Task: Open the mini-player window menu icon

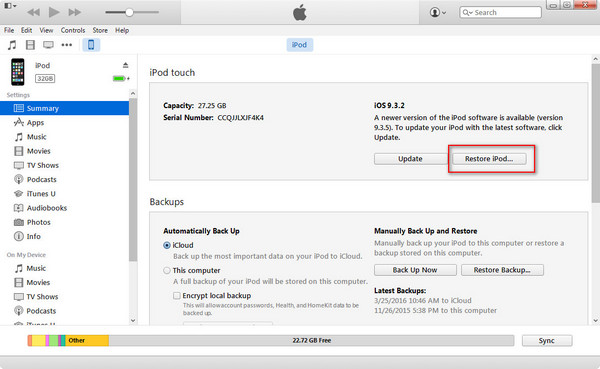Action: point(10,6)
